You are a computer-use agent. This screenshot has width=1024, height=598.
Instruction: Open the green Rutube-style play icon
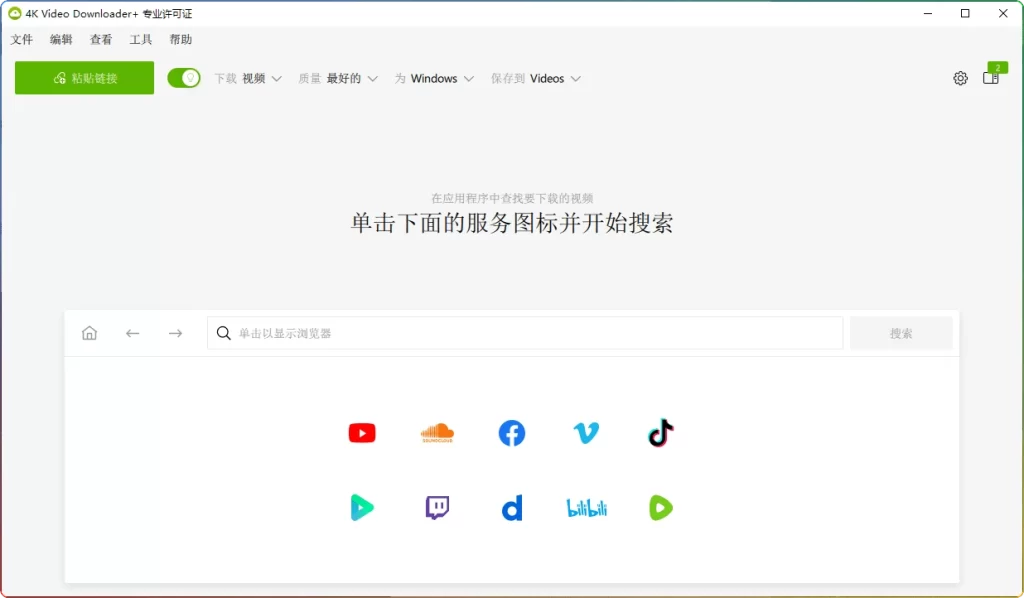tap(660, 507)
